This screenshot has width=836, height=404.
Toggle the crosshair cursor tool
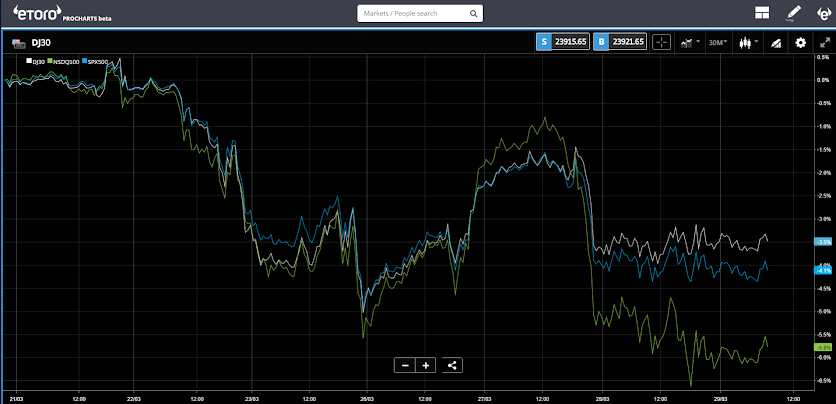pyautogui.click(x=661, y=42)
